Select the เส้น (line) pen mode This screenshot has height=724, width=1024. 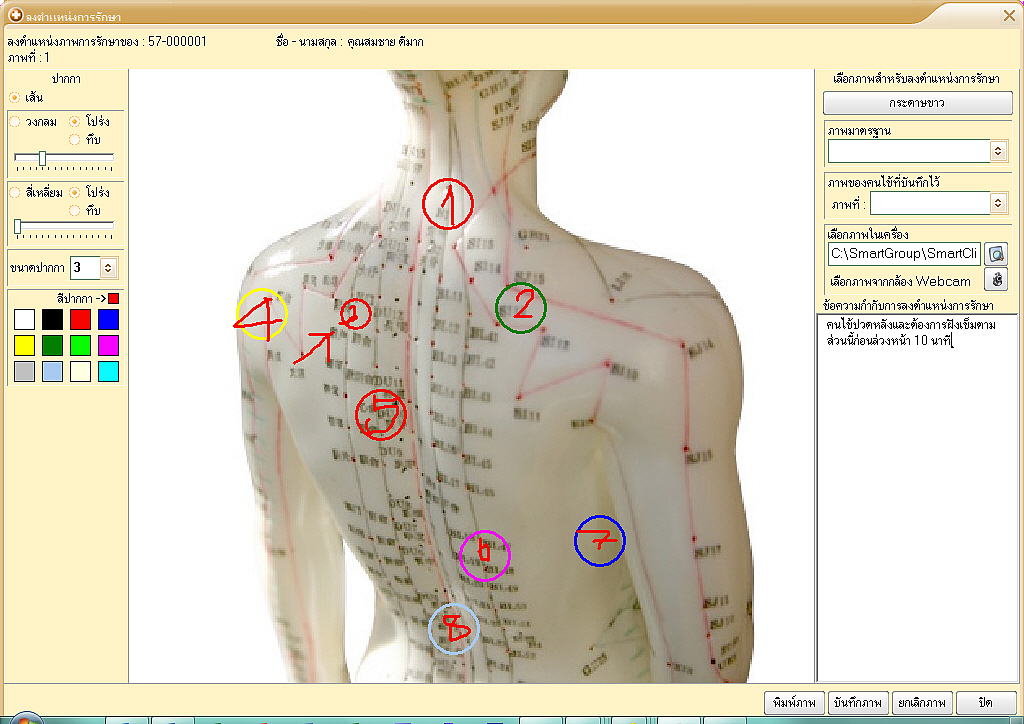(x=14, y=98)
